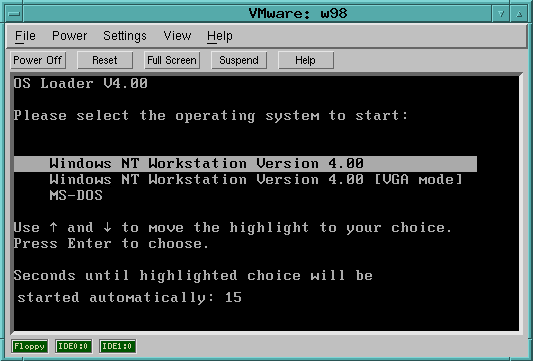This screenshot has height=361, width=533.
Task: Click the 'Press Enter to choose.' line
Action: coord(111,243)
